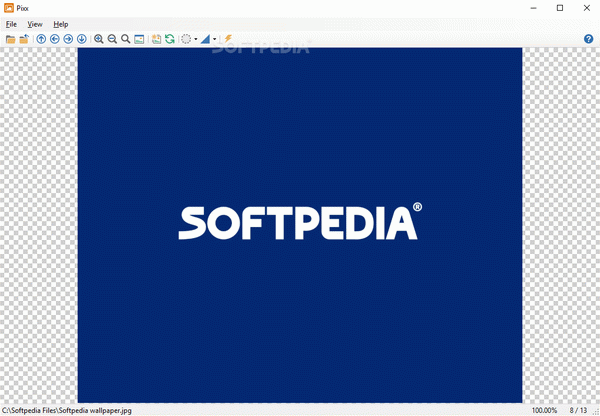Click the folder icon with the up arrow
Viewport: 600px width, 416px height.
[24, 39]
